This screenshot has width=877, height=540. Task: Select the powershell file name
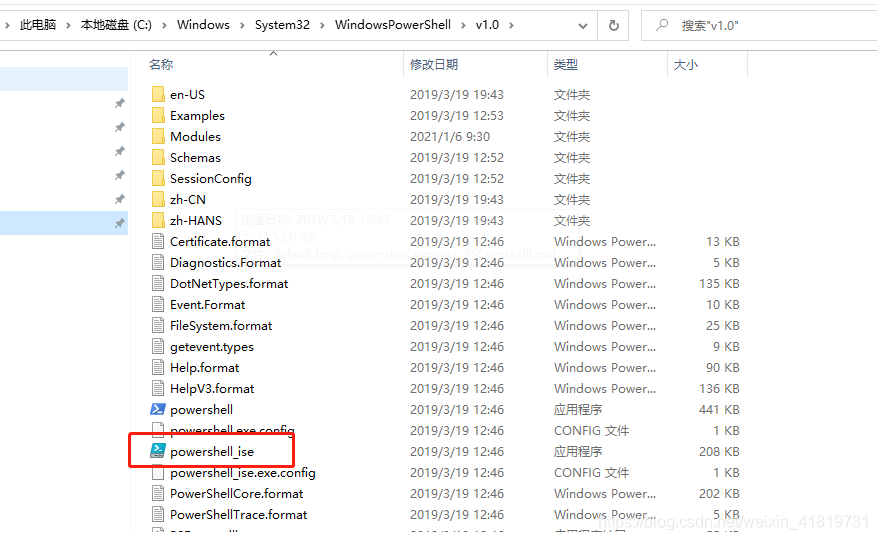201,410
